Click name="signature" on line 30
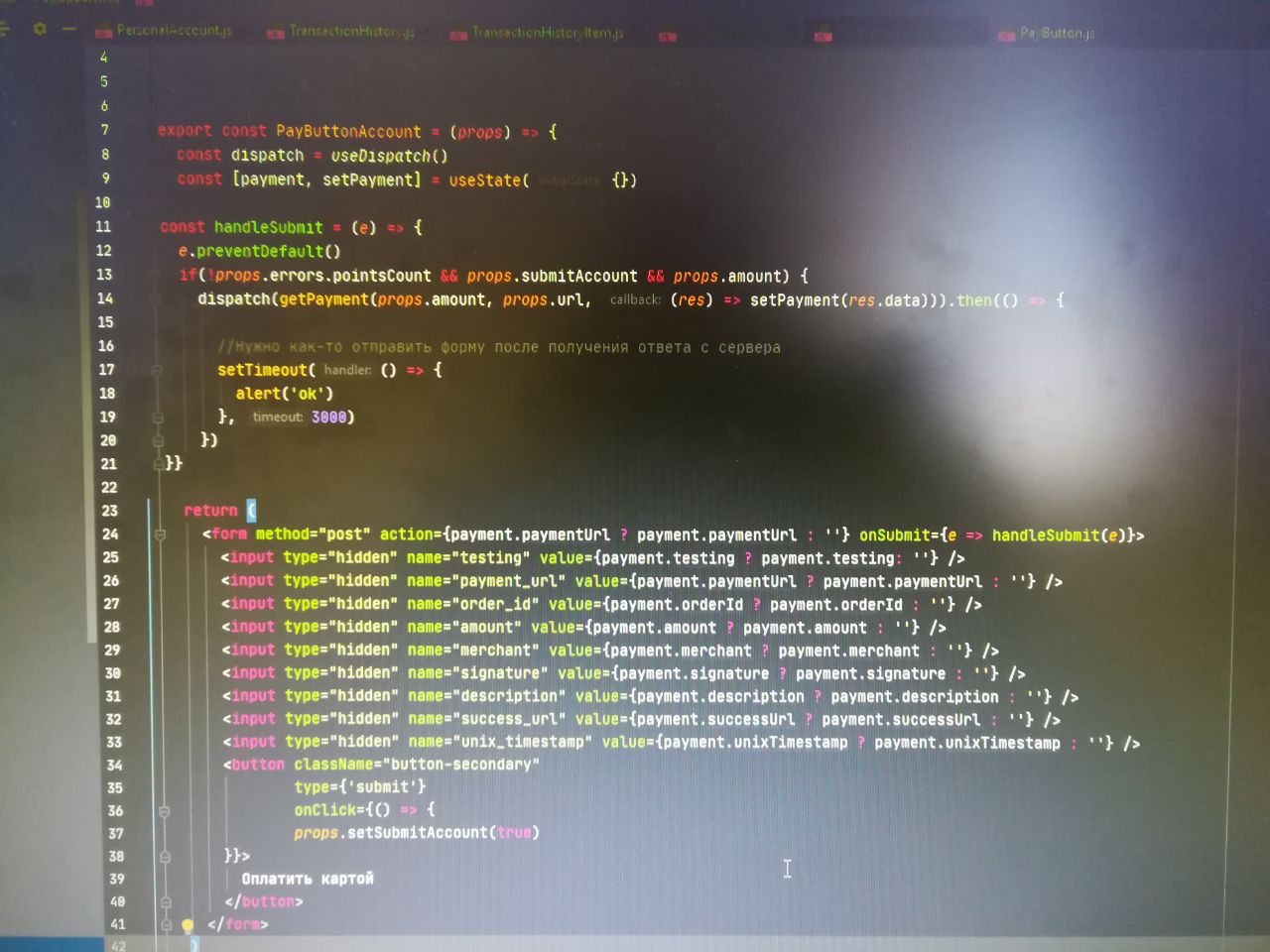Screen dimensions: 1270x952 pyautogui.click(x=478, y=673)
